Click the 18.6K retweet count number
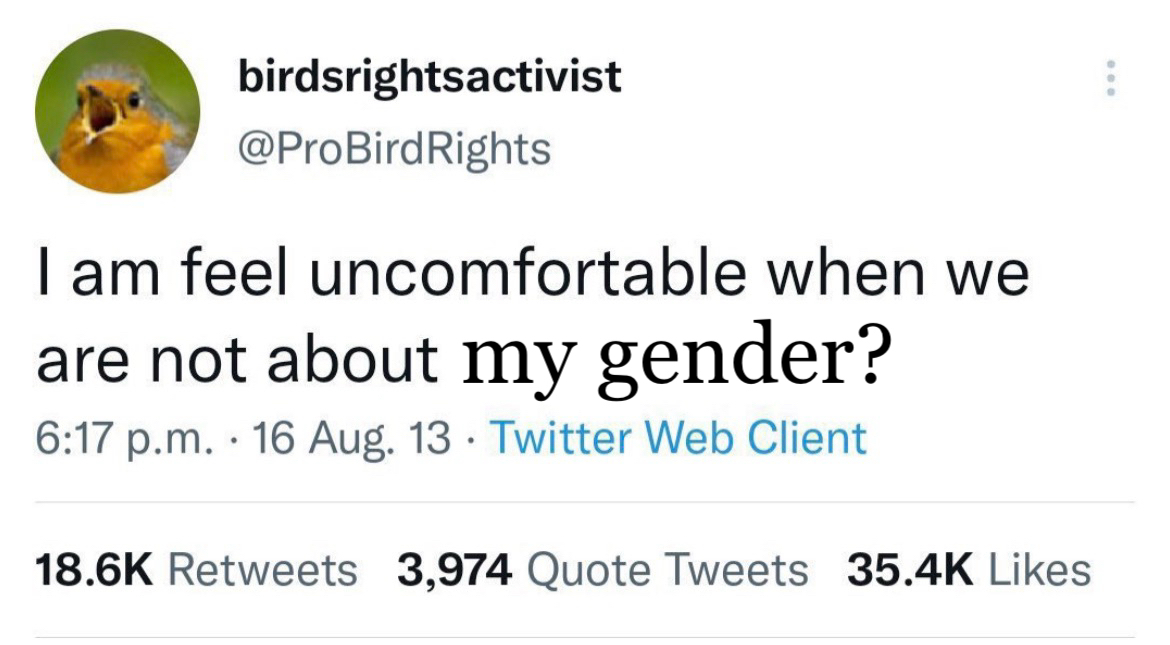1170x645 pixels. click(x=95, y=570)
